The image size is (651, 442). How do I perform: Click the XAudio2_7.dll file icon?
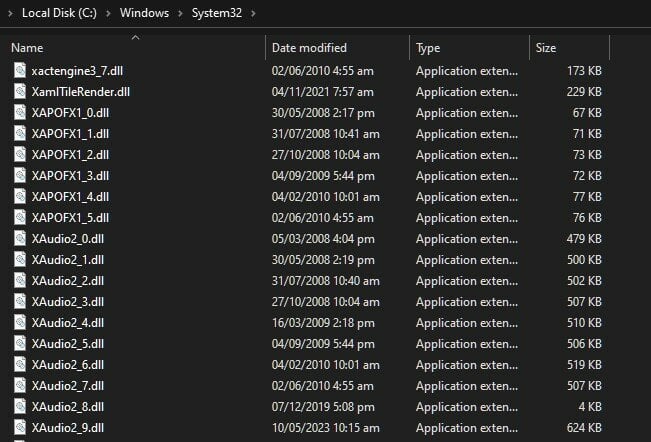pyautogui.click(x=20, y=386)
